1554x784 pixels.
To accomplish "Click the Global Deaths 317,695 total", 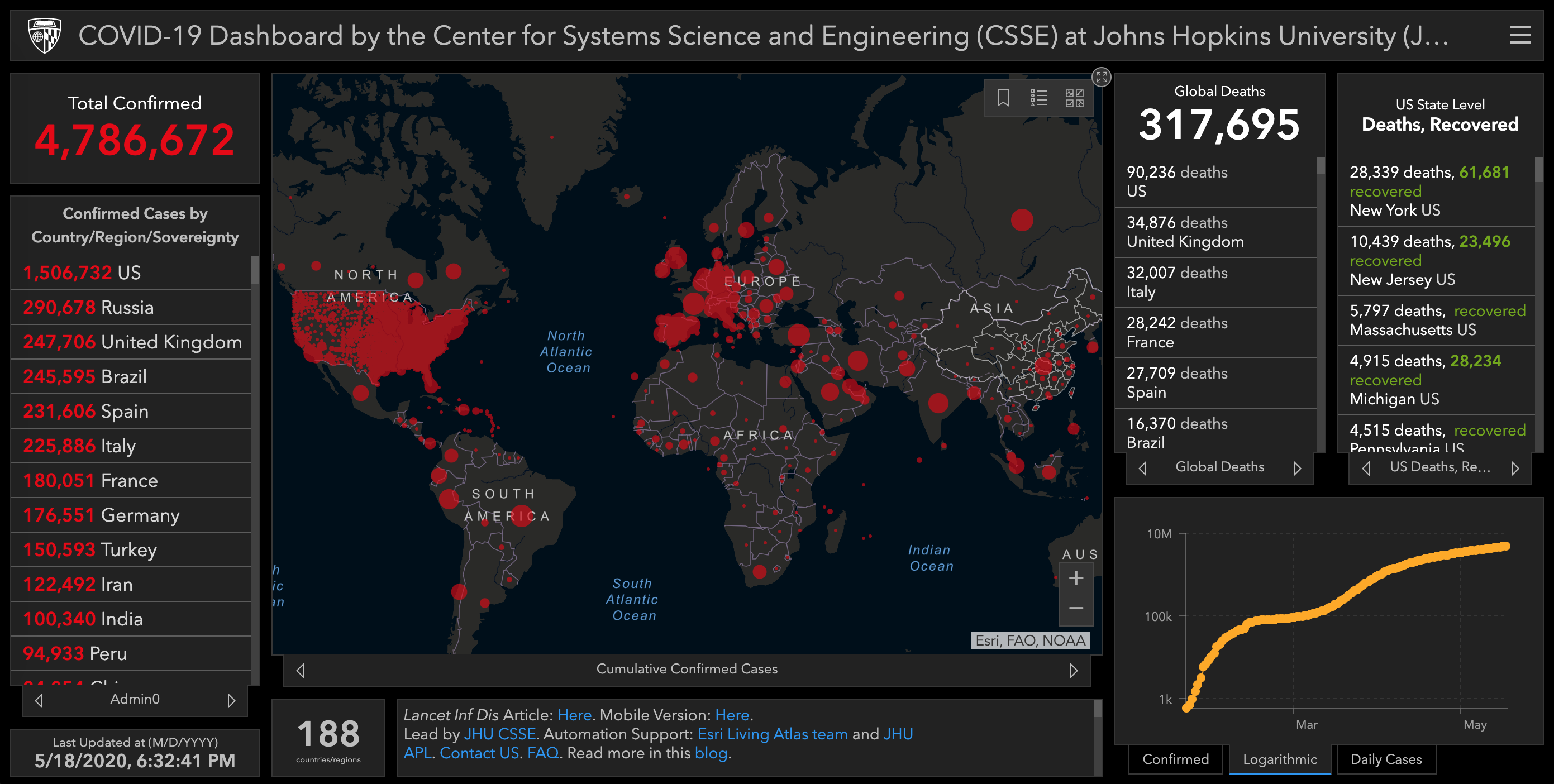I will click(x=1219, y=125).
